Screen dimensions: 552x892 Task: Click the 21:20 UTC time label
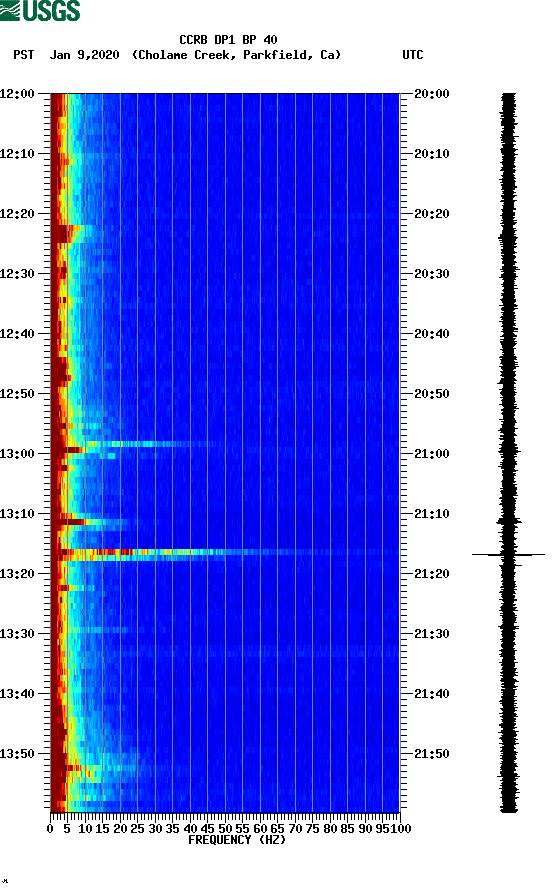click(432, 573)
